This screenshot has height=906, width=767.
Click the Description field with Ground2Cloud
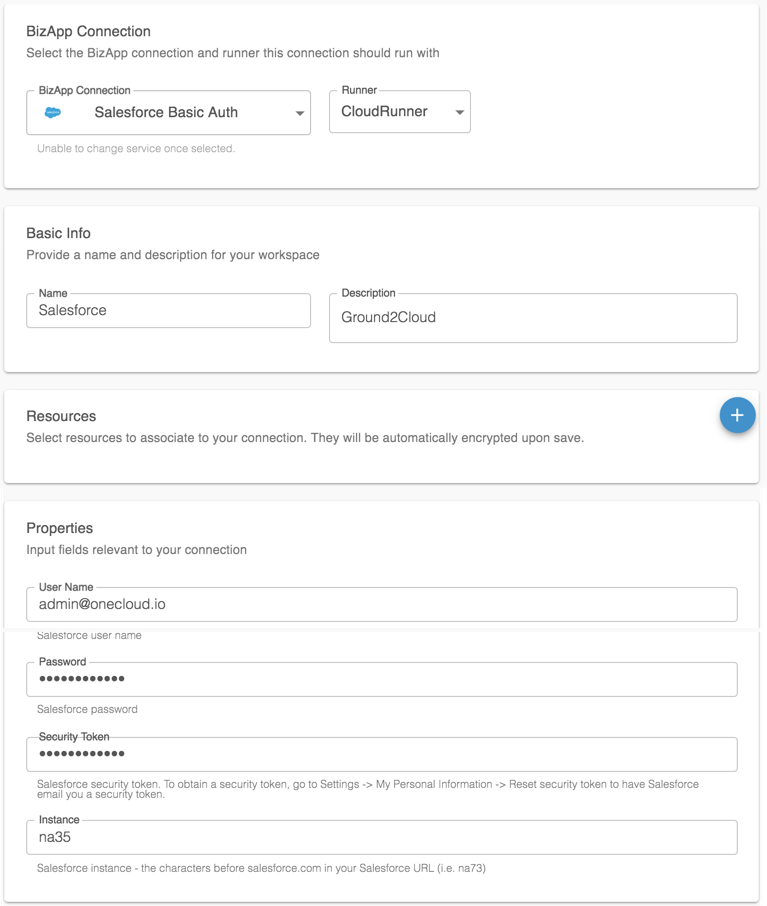click(x=533, y=318)
